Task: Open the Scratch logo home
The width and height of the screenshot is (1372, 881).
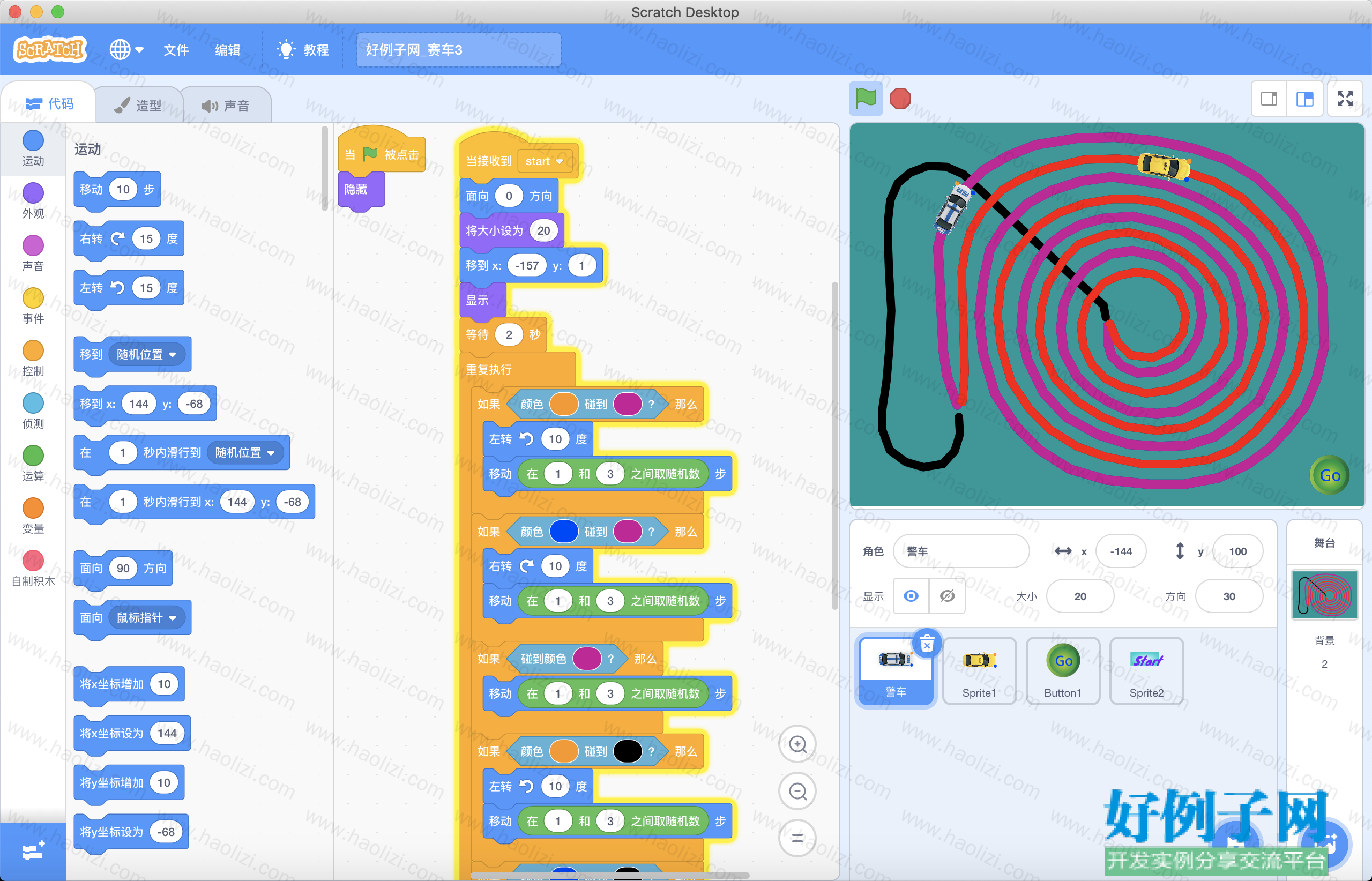Action: tap(50, 49)
